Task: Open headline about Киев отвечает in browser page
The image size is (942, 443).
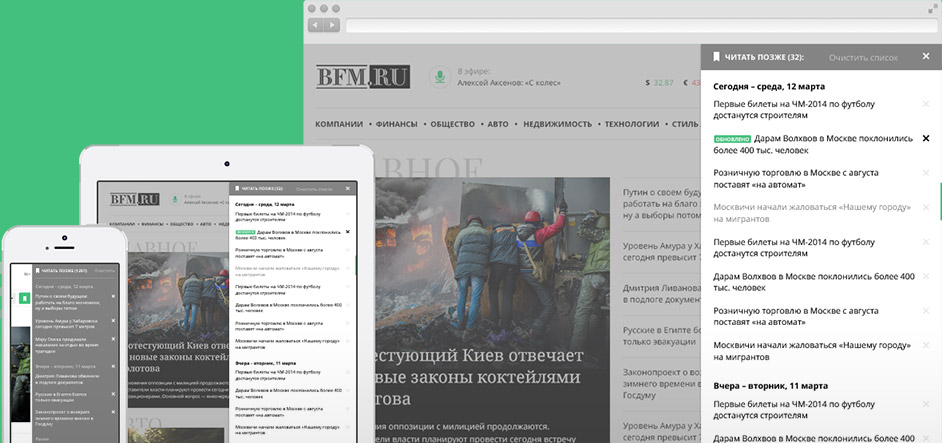Action: point(478,377)
